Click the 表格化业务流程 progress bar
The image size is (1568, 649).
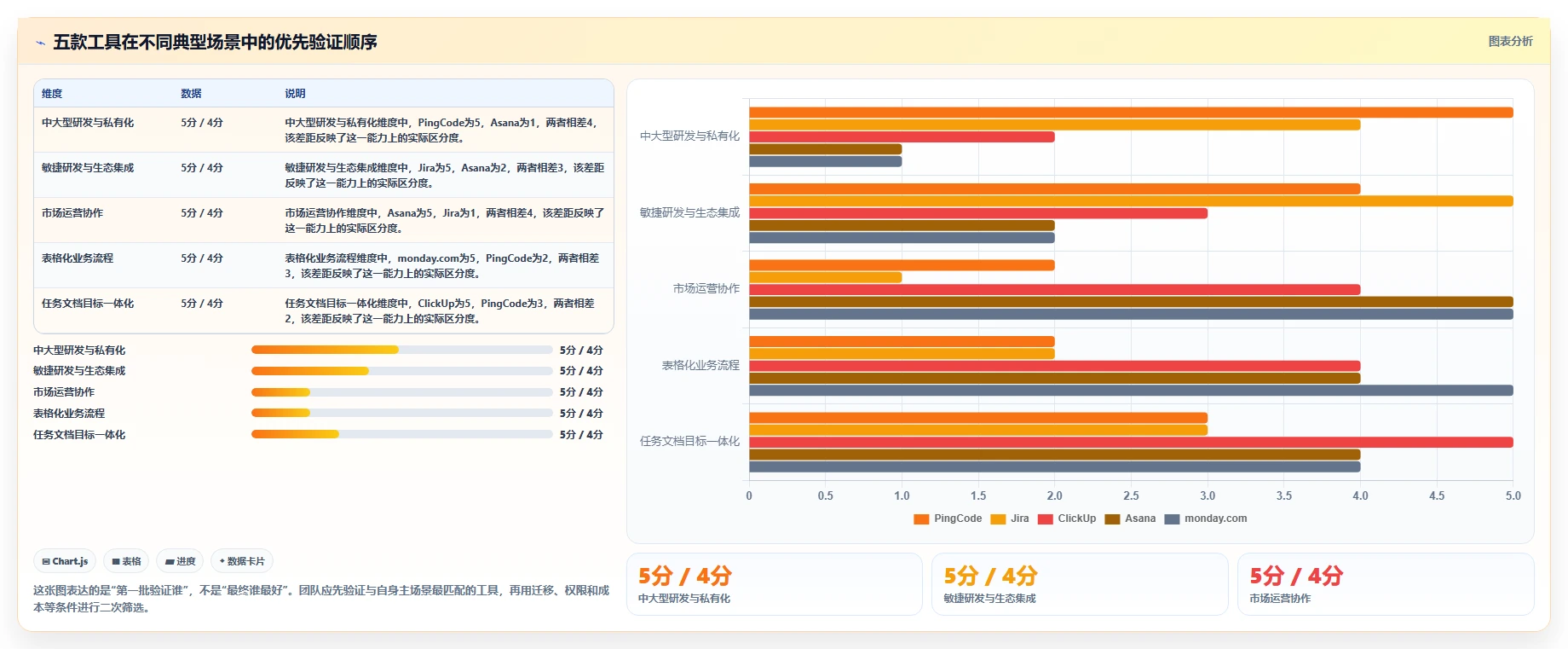point(402,413)
